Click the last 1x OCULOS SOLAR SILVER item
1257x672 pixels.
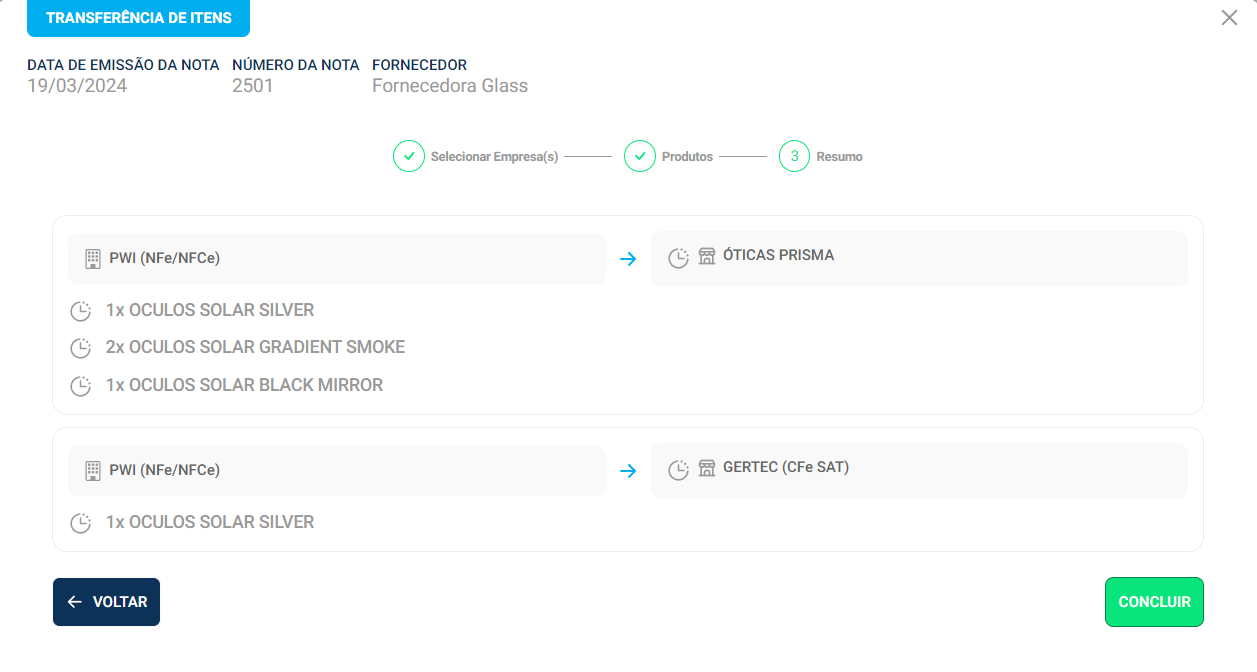pyautogui.click(x=210, y=522)
